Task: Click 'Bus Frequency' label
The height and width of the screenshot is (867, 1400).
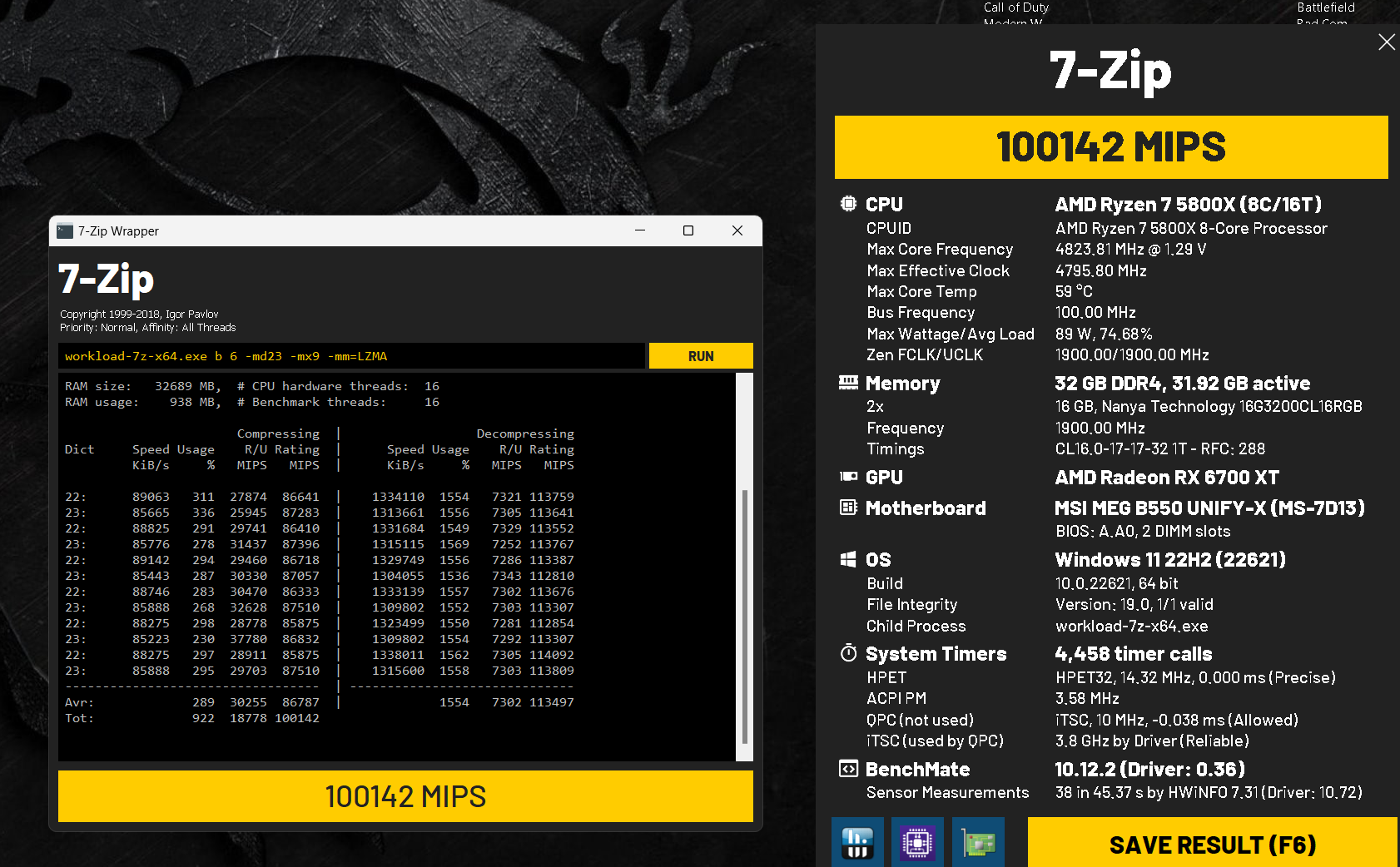Action: [921, 312]
